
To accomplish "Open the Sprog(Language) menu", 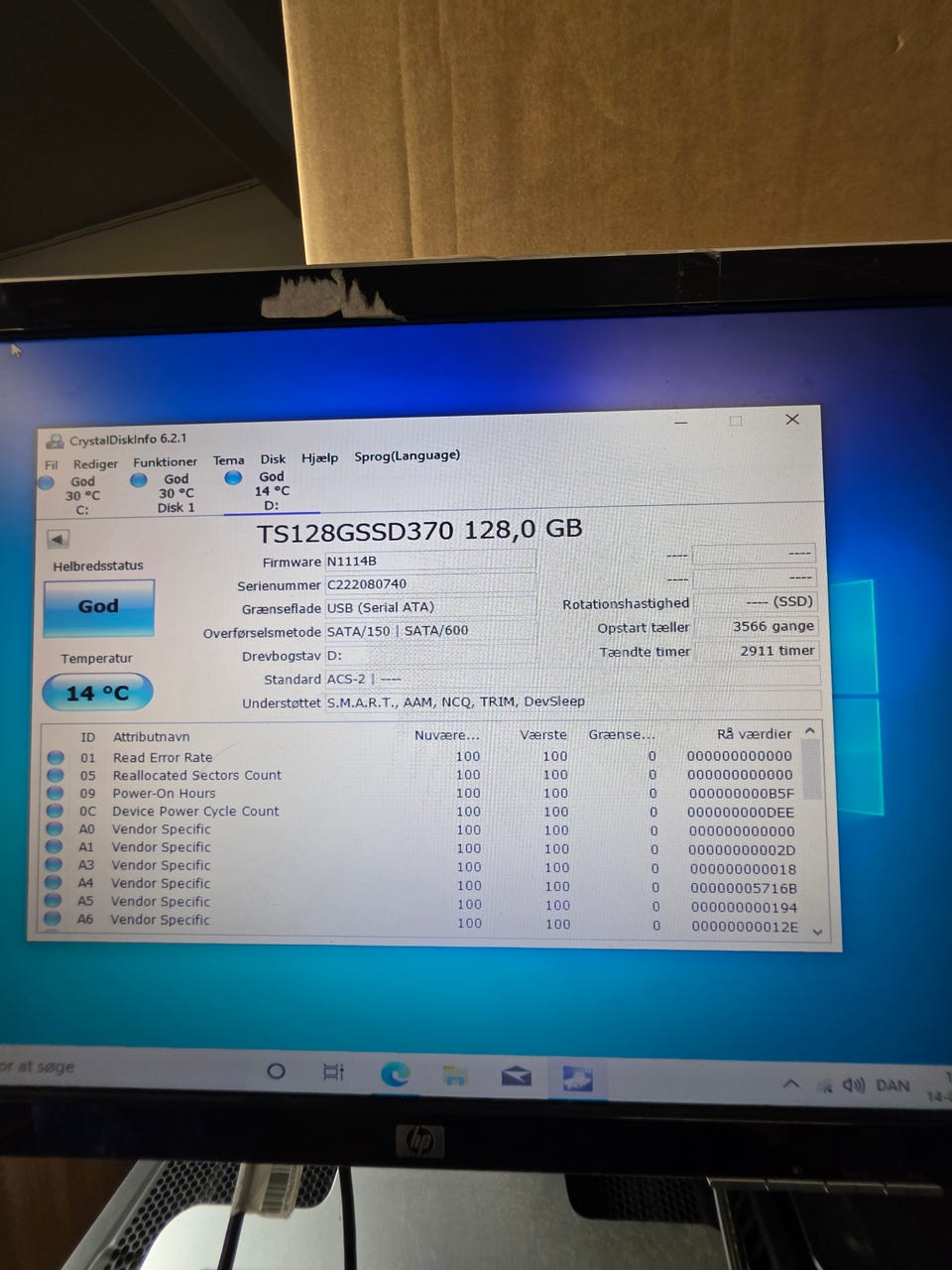I will 407,455.
